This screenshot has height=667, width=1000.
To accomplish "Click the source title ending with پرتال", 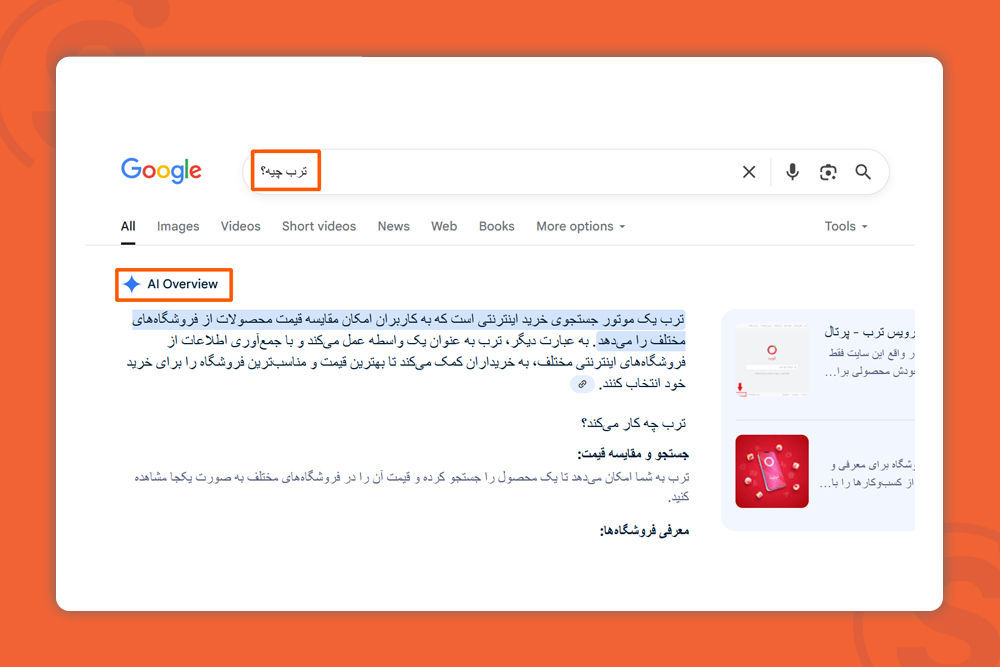I will click(x=869, y=332).
